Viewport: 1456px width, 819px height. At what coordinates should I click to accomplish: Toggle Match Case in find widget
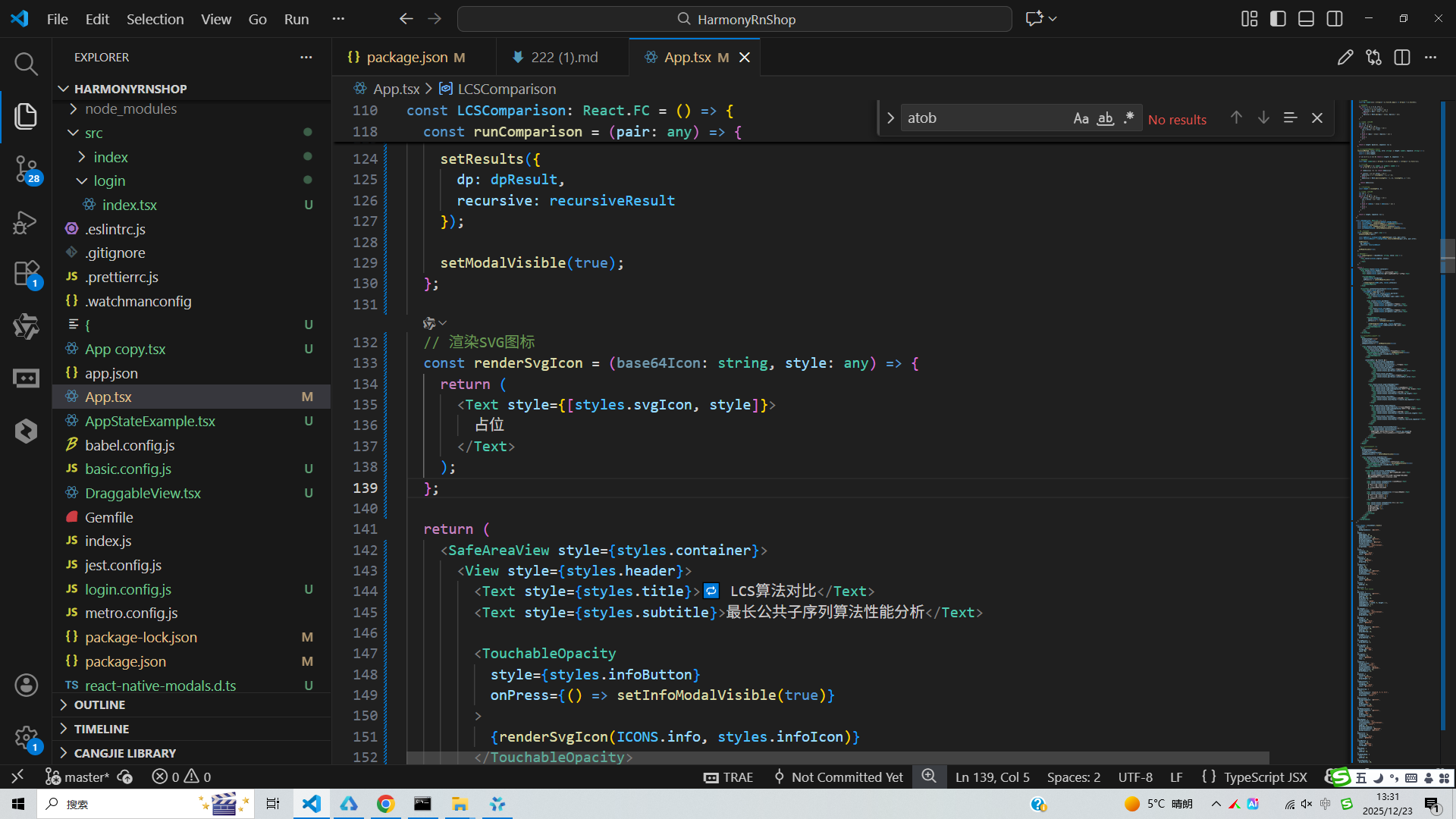click(1081, 118)
